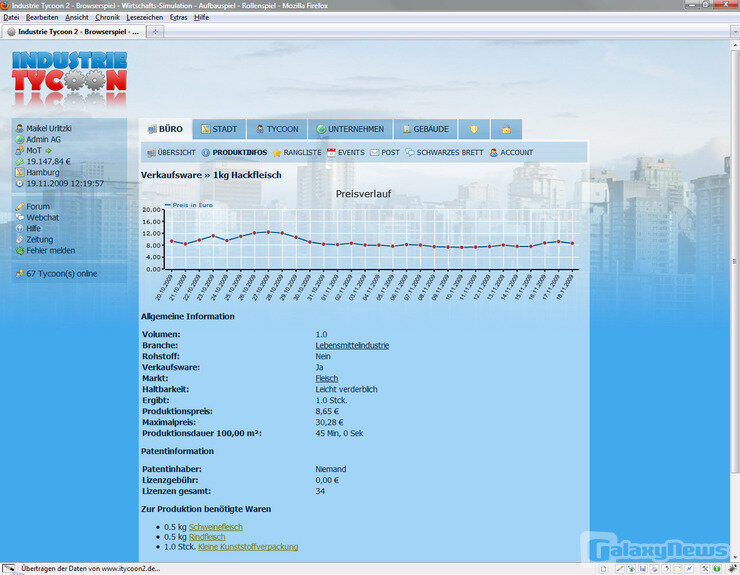Click the Preis in Euro chart legend
Viewport: 740px width, 575px height.
188,205
